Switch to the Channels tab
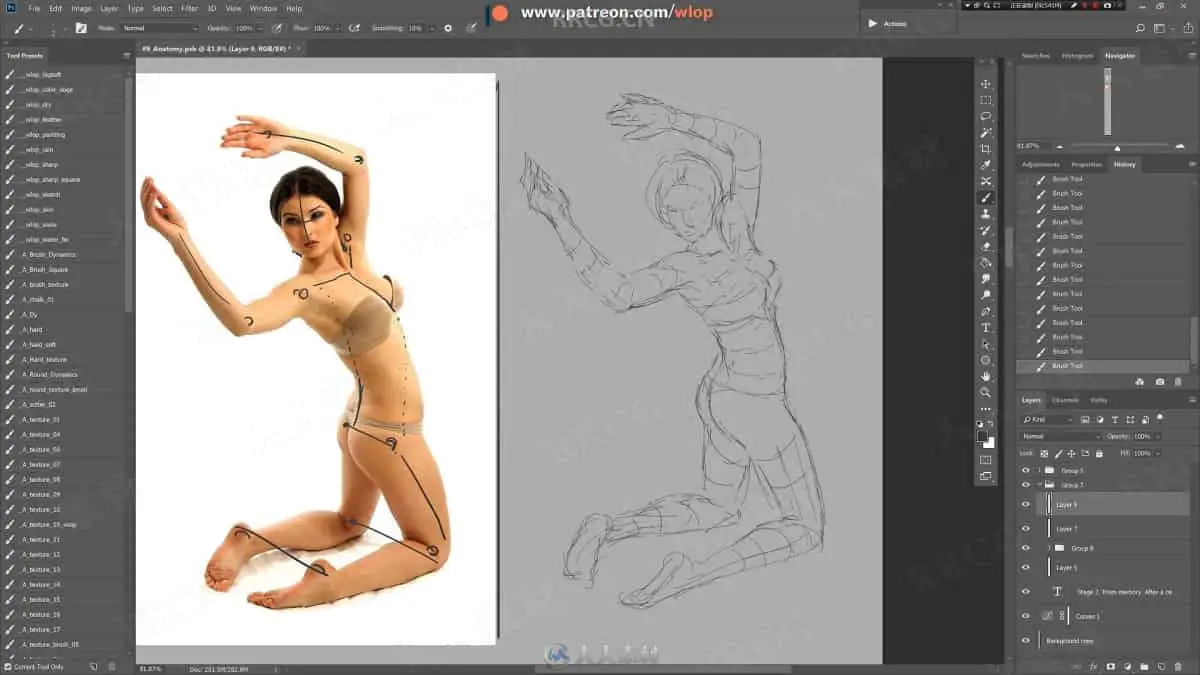1200x675 pixels. 1064,400
